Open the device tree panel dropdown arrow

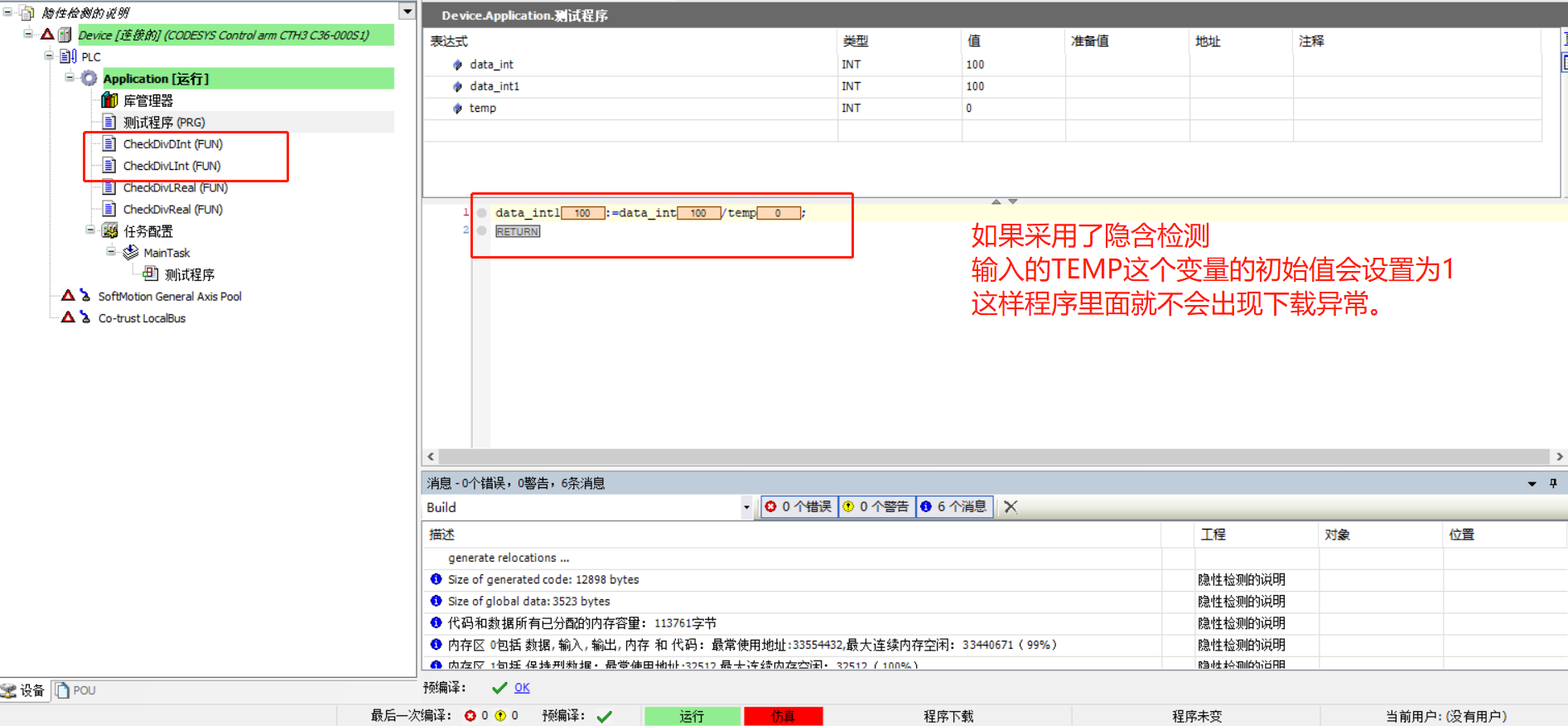(407, 12)
